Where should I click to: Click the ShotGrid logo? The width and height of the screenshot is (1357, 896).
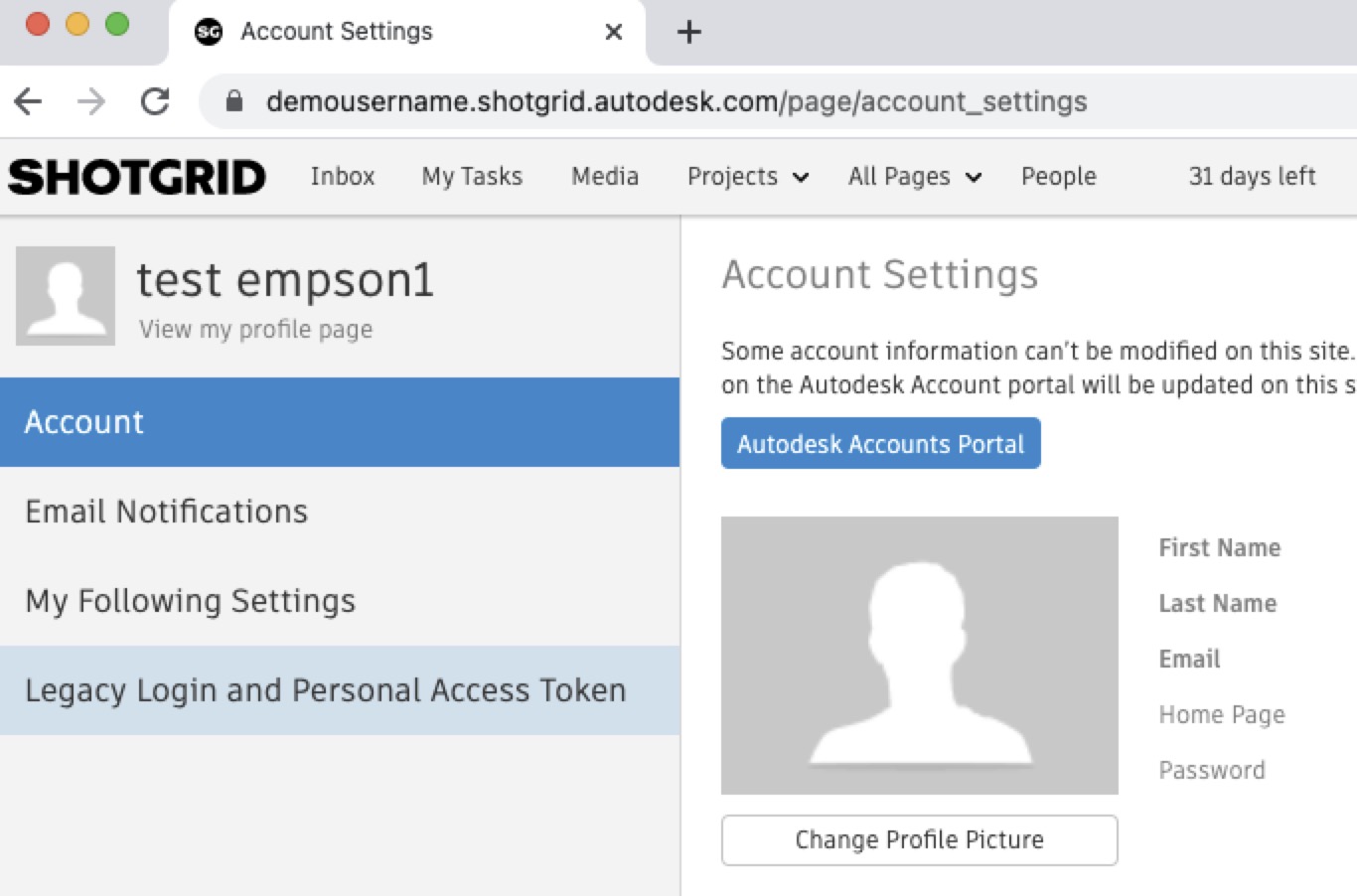(137, 178)
